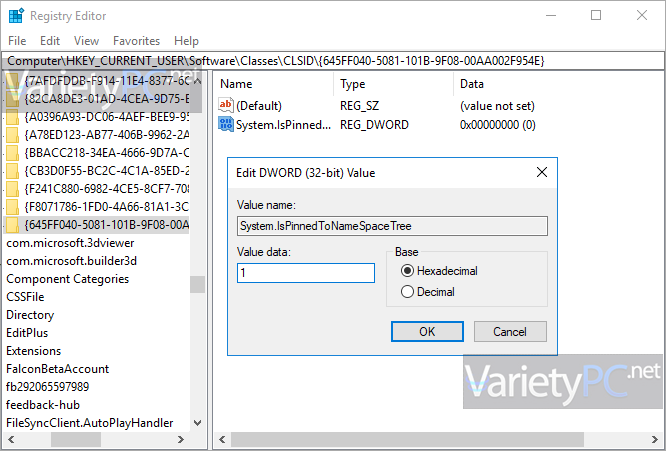Select the {F241C880-6982-4CE5 tree key
Viewport: 666px width, 451px height.
(107, 189)
